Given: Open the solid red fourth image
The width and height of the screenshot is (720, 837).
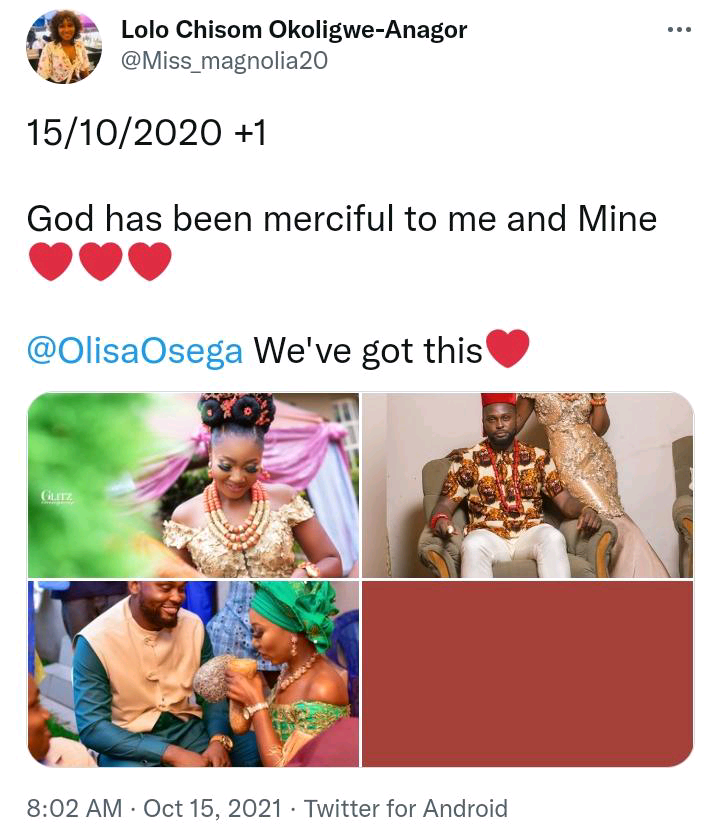Looking at the screenshot, I should point(527,674).
